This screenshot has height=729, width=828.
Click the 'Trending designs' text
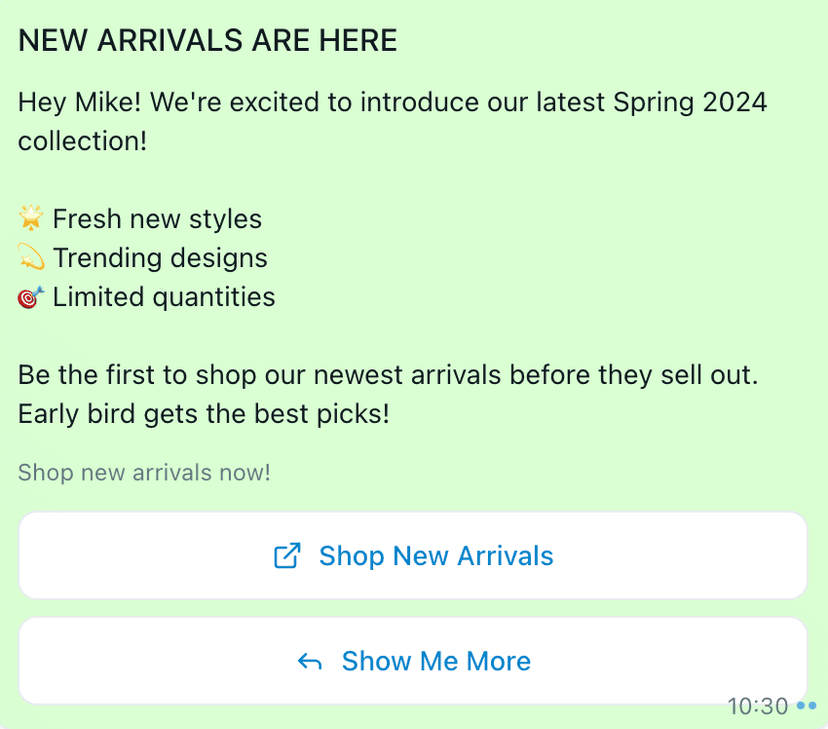tap(160, 258)
